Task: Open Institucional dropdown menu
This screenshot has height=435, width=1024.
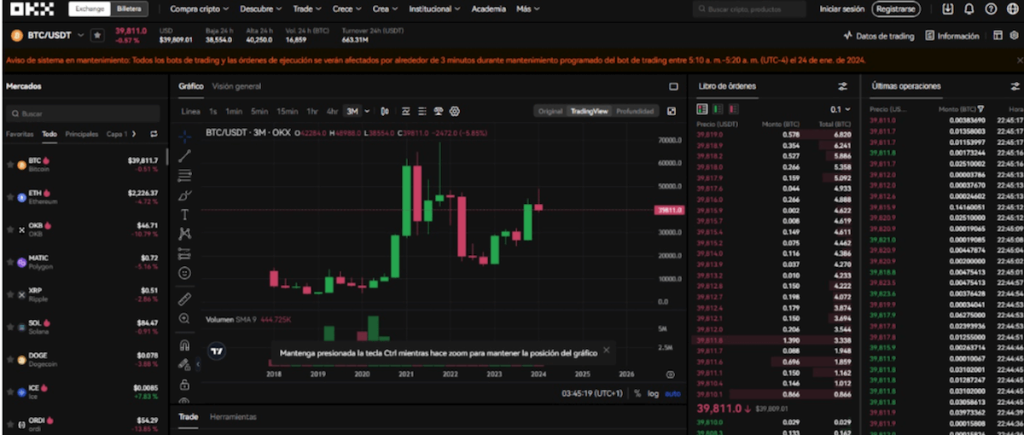Action: coord(434,9)
